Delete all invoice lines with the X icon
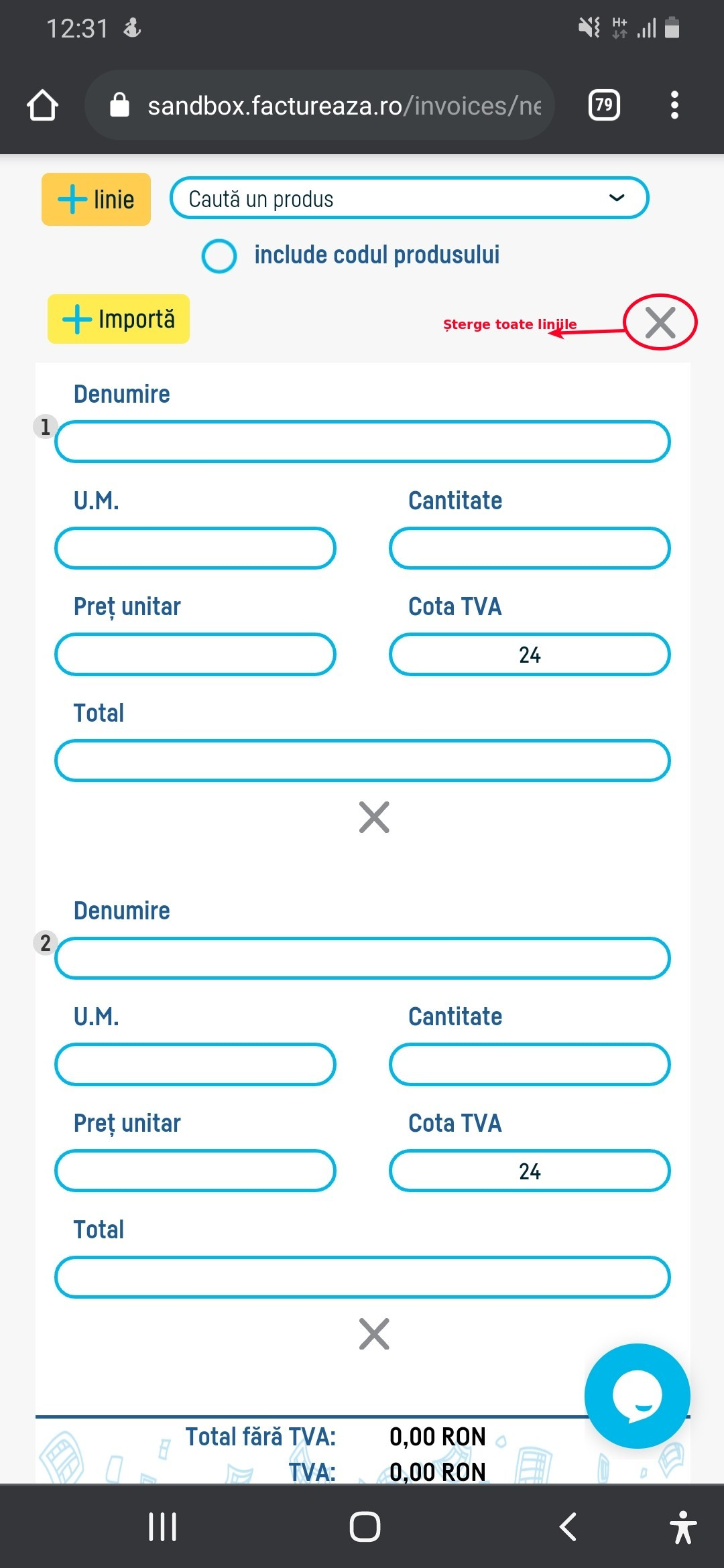Screen dimensions: 724x1568 coord(661,322)
